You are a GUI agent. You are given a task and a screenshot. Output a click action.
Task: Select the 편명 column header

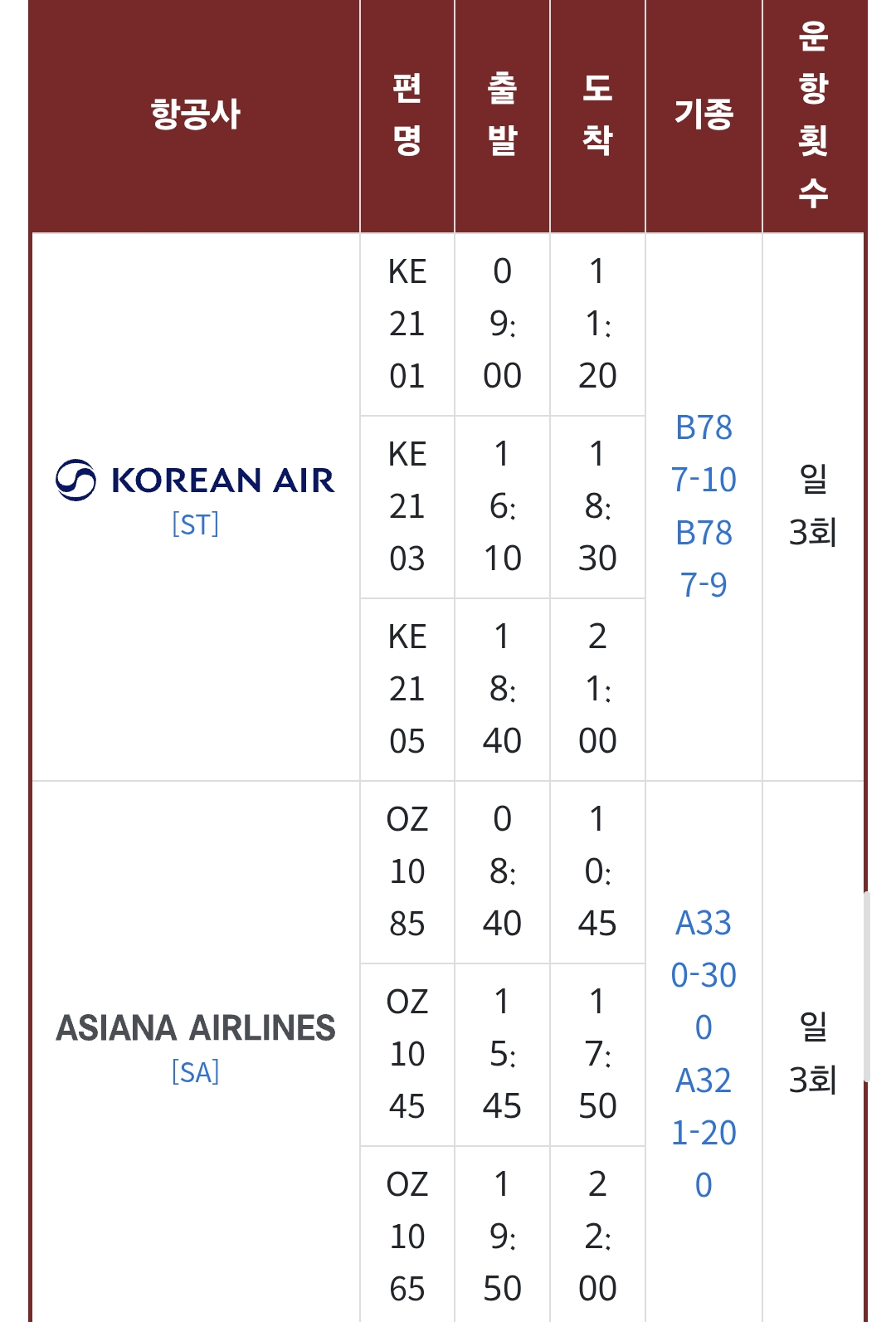(x=407, y=115)
